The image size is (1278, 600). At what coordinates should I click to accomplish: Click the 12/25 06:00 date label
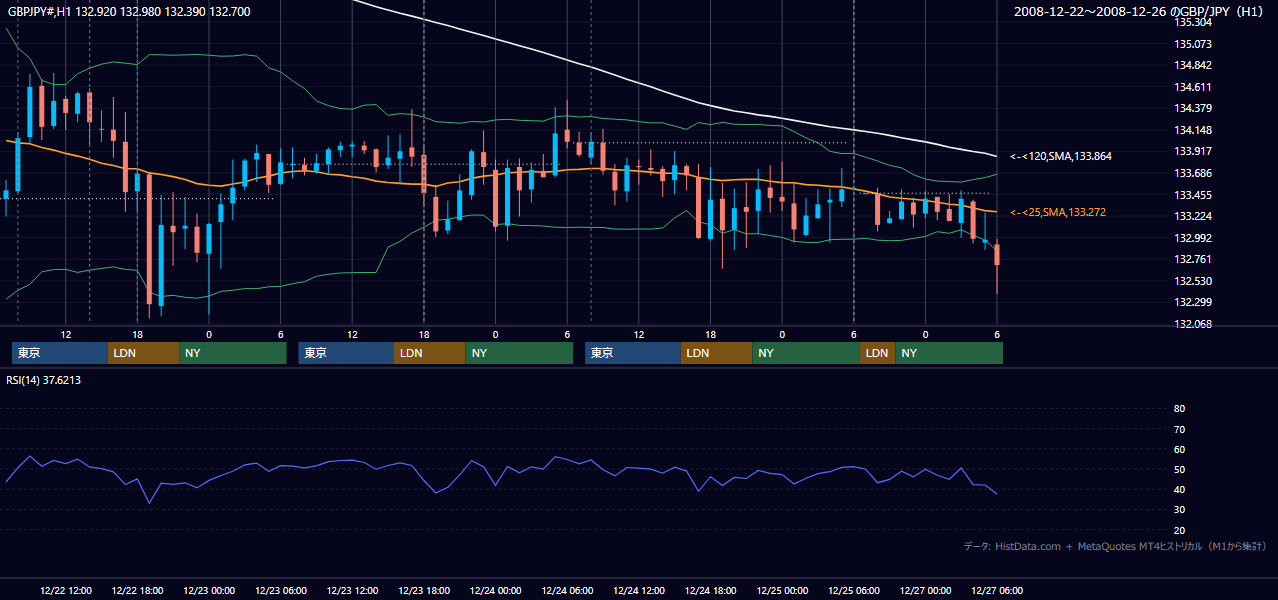click(x=854, y=591)
